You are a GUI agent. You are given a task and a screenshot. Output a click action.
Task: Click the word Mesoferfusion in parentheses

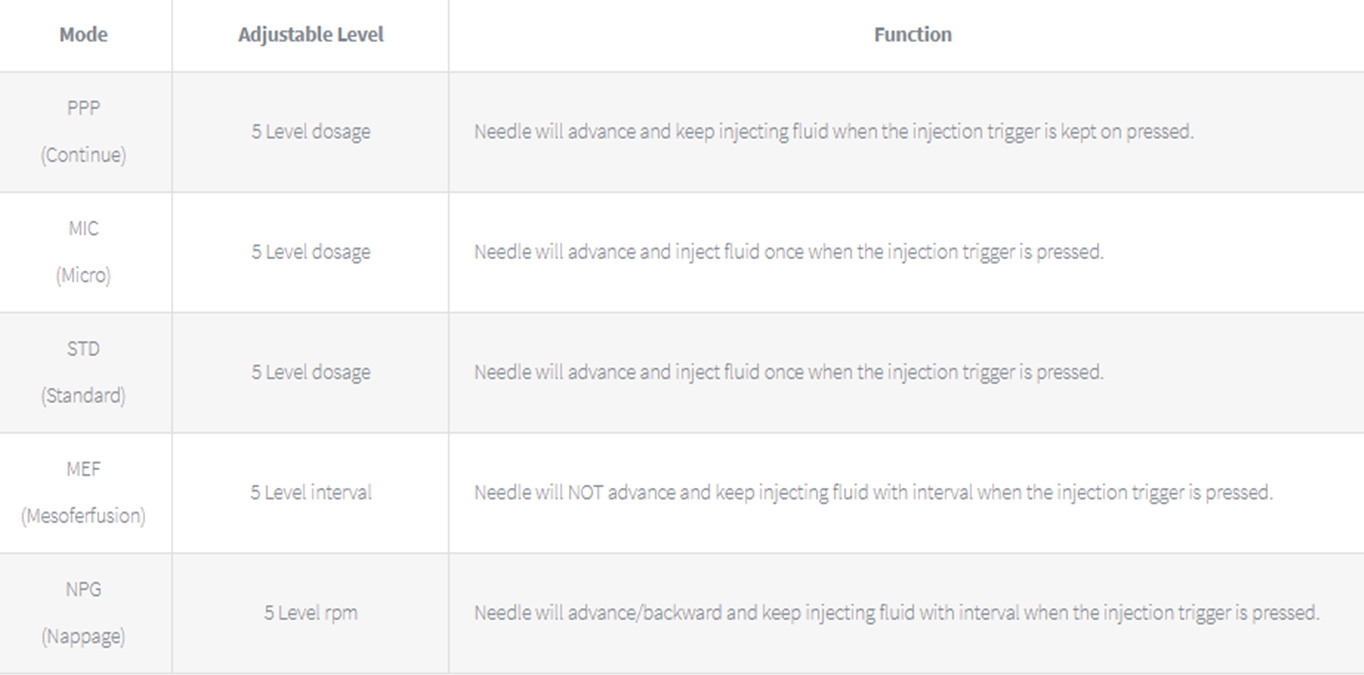83,516
